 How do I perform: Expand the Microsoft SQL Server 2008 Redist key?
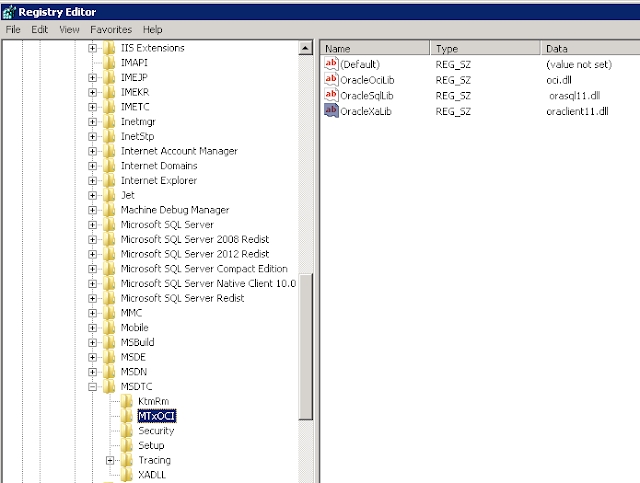click(92, 239)
